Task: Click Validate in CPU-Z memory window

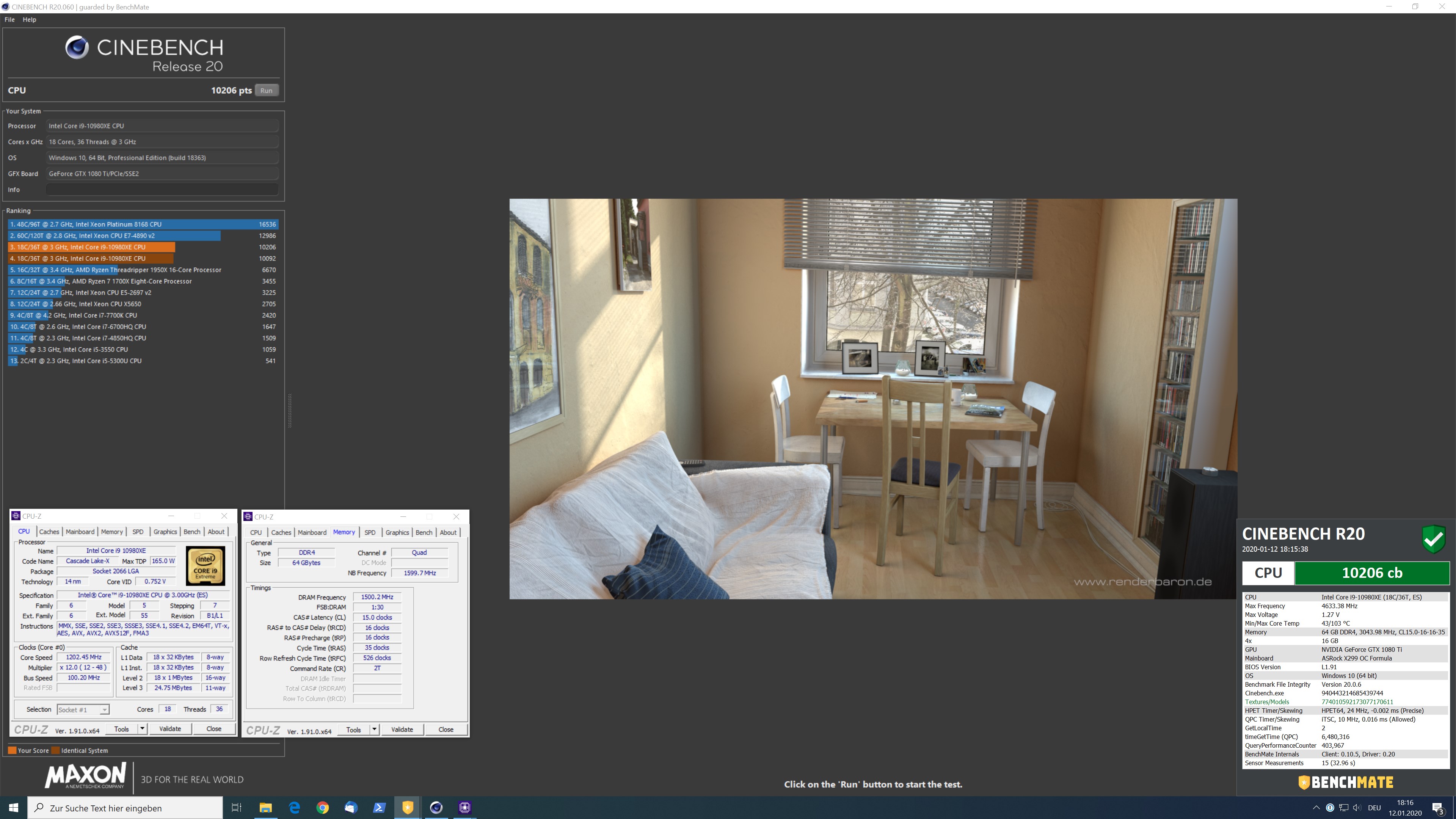Action: [x=402, y=729]
